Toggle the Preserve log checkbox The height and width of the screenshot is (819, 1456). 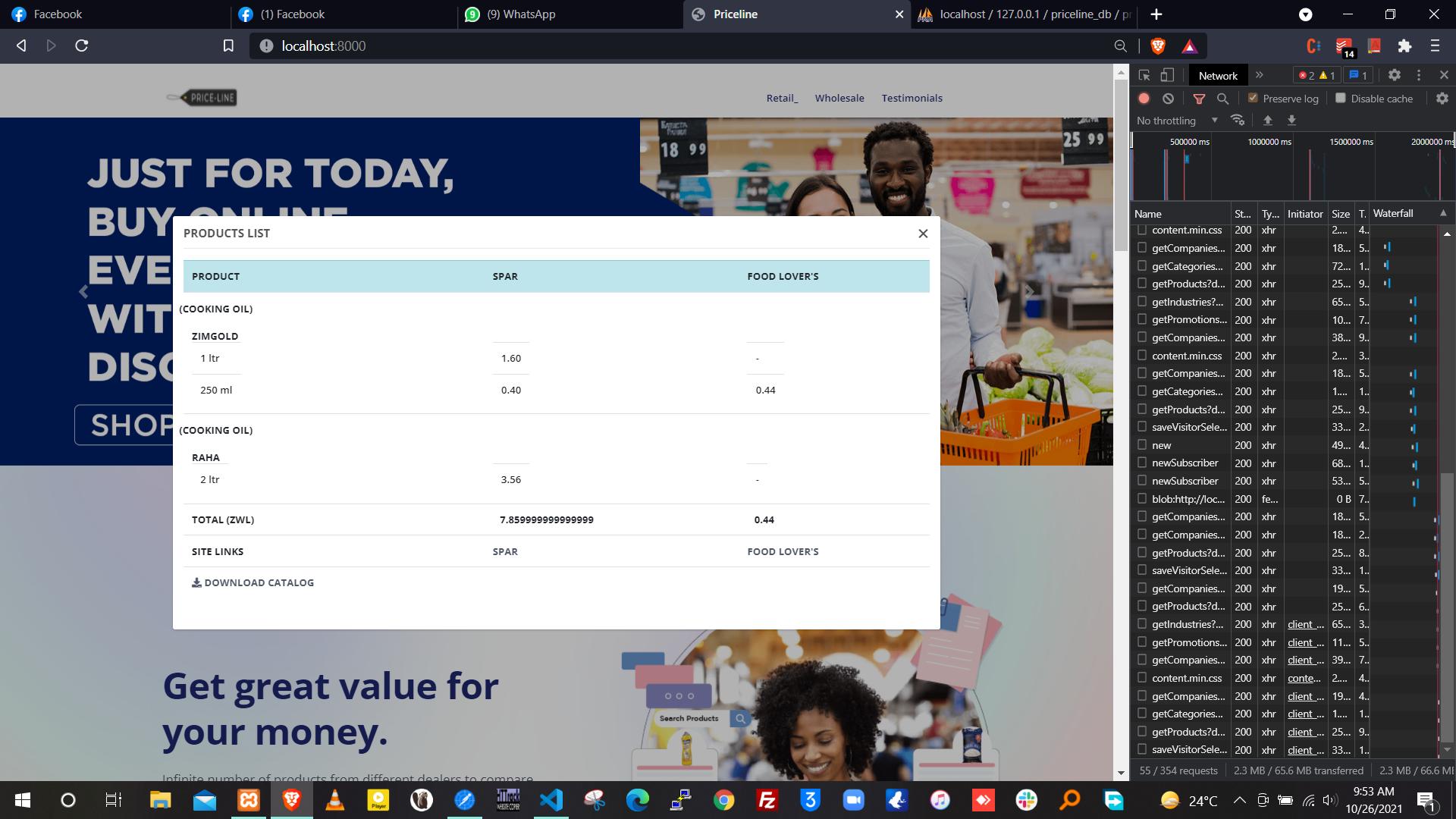point(1253,98)
